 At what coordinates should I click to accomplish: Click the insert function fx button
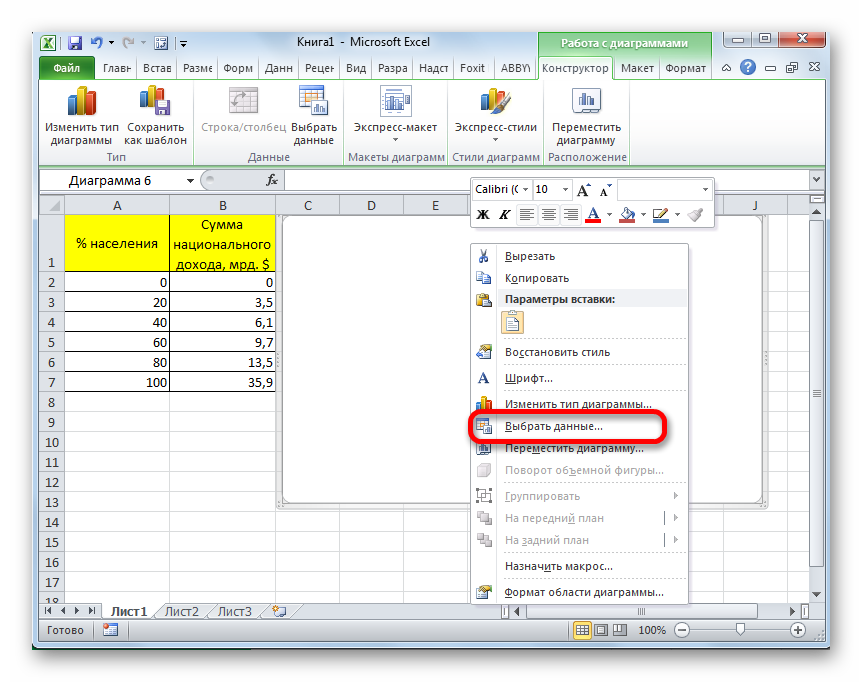pos(272,180)
